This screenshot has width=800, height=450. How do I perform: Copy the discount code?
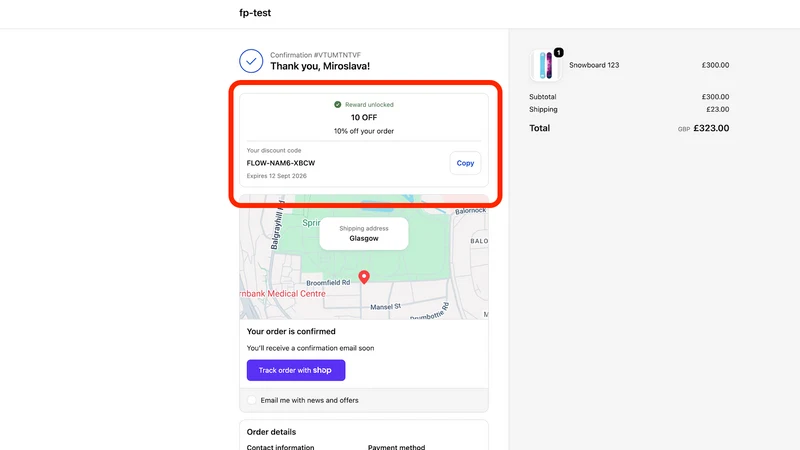pyautogui.click(x=465, y=163)
